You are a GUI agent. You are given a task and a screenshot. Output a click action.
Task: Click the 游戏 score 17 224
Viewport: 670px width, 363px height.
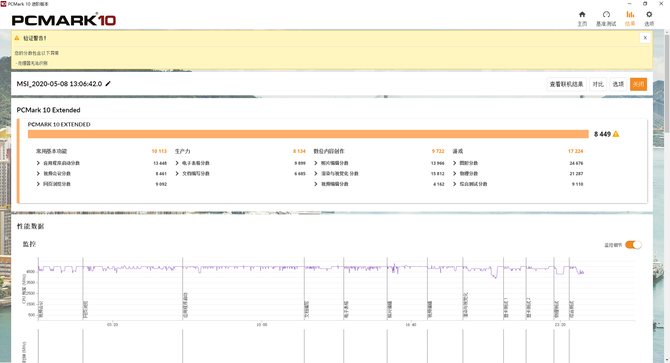[576, 151]
